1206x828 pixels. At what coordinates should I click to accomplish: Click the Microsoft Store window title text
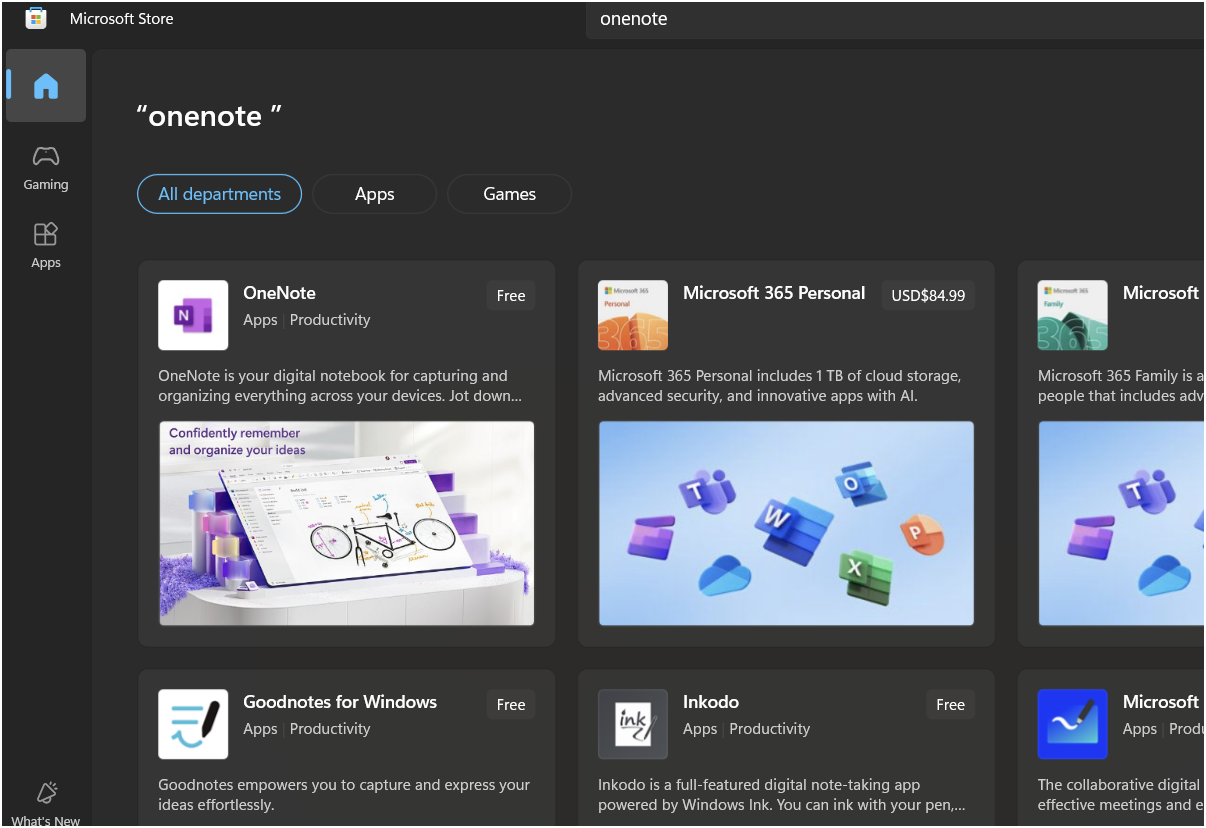click(122, 19)
